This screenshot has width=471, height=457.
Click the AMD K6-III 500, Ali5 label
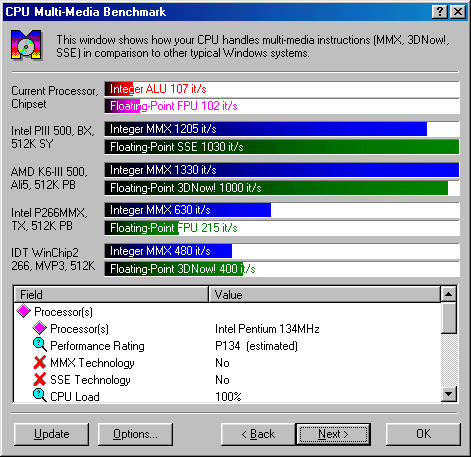point(49,178)
